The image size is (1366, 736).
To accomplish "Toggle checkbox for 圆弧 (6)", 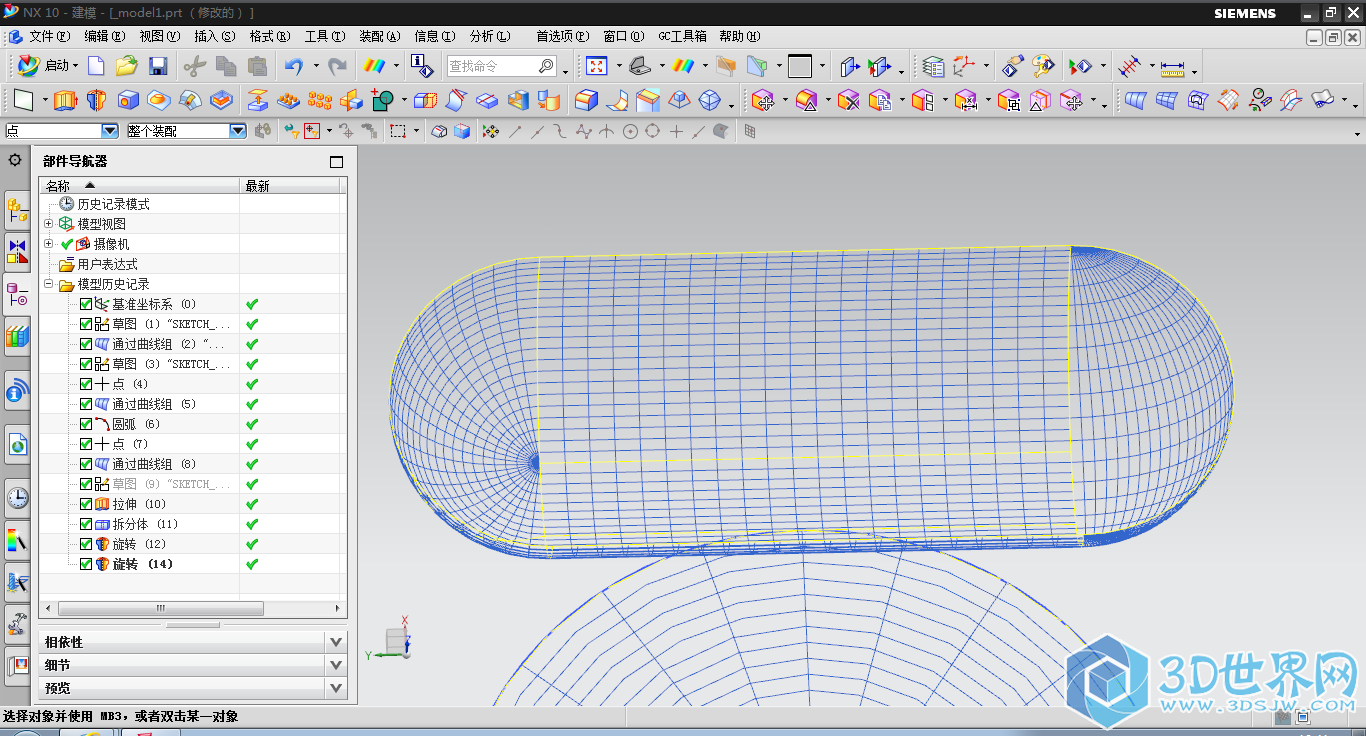I will pyautogui.click(x=86, y=424).
